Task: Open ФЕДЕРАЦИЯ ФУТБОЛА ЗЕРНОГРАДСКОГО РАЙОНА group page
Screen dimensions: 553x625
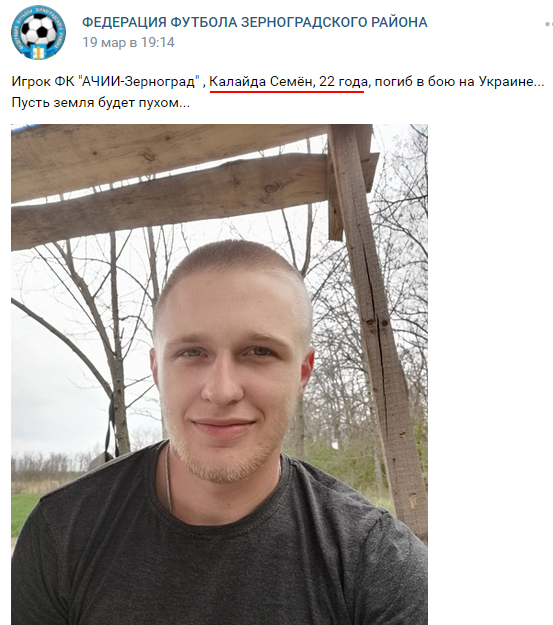Action: click(x=254, y=22)
